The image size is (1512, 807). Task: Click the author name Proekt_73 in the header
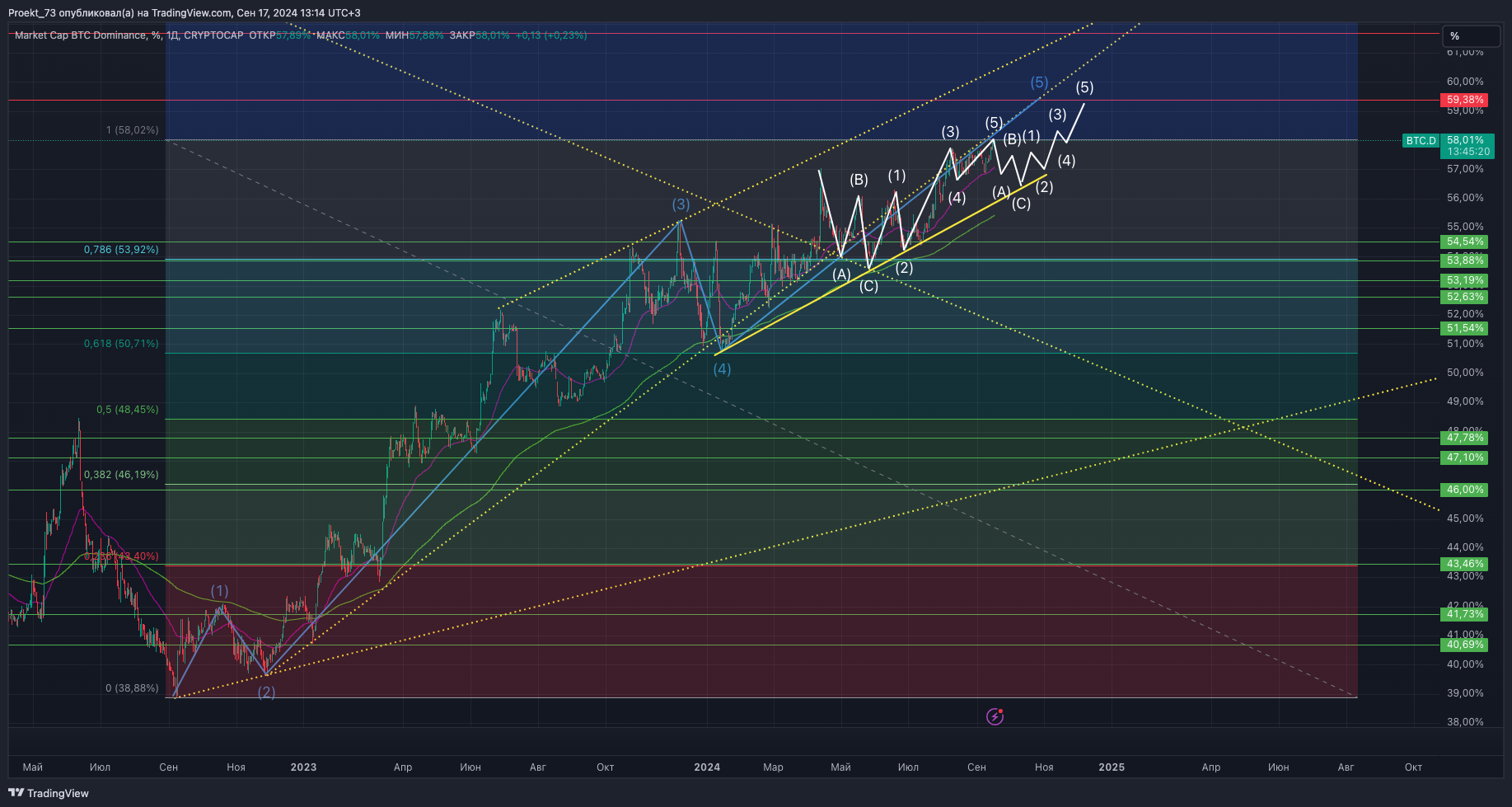(32, 13)
